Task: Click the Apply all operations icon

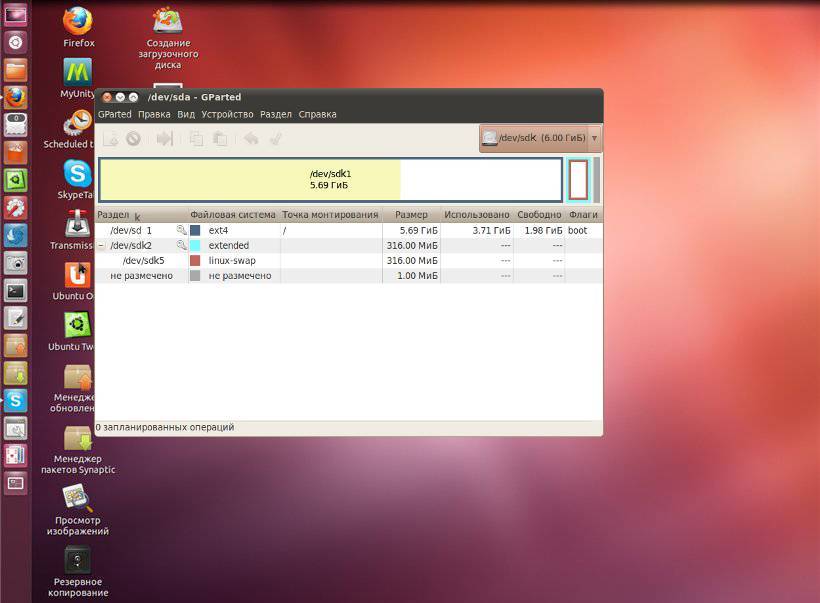Action: pyautogui.click(x=276, y=139)
